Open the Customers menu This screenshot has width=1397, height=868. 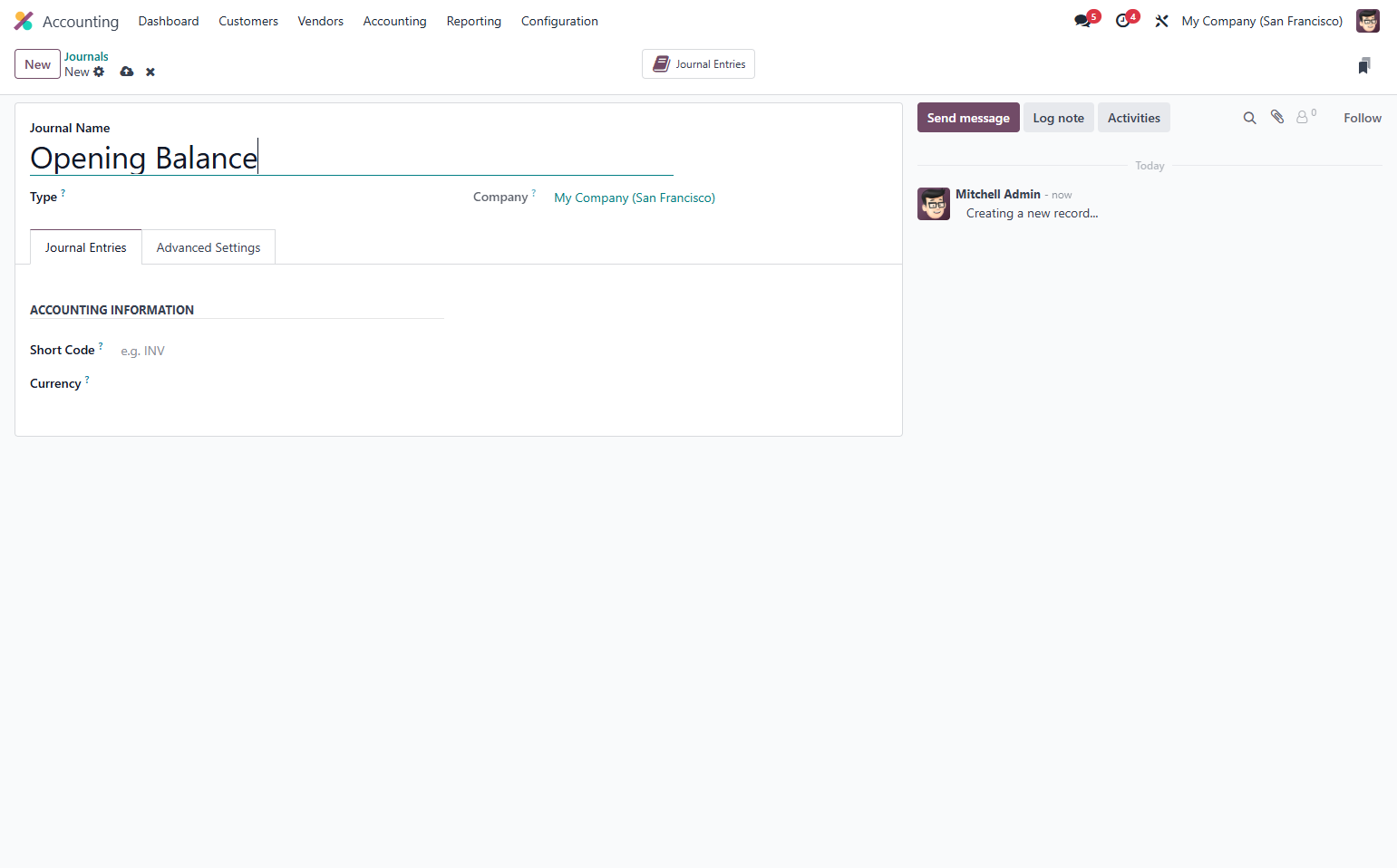pyautogui.click(x=248, y=21)
